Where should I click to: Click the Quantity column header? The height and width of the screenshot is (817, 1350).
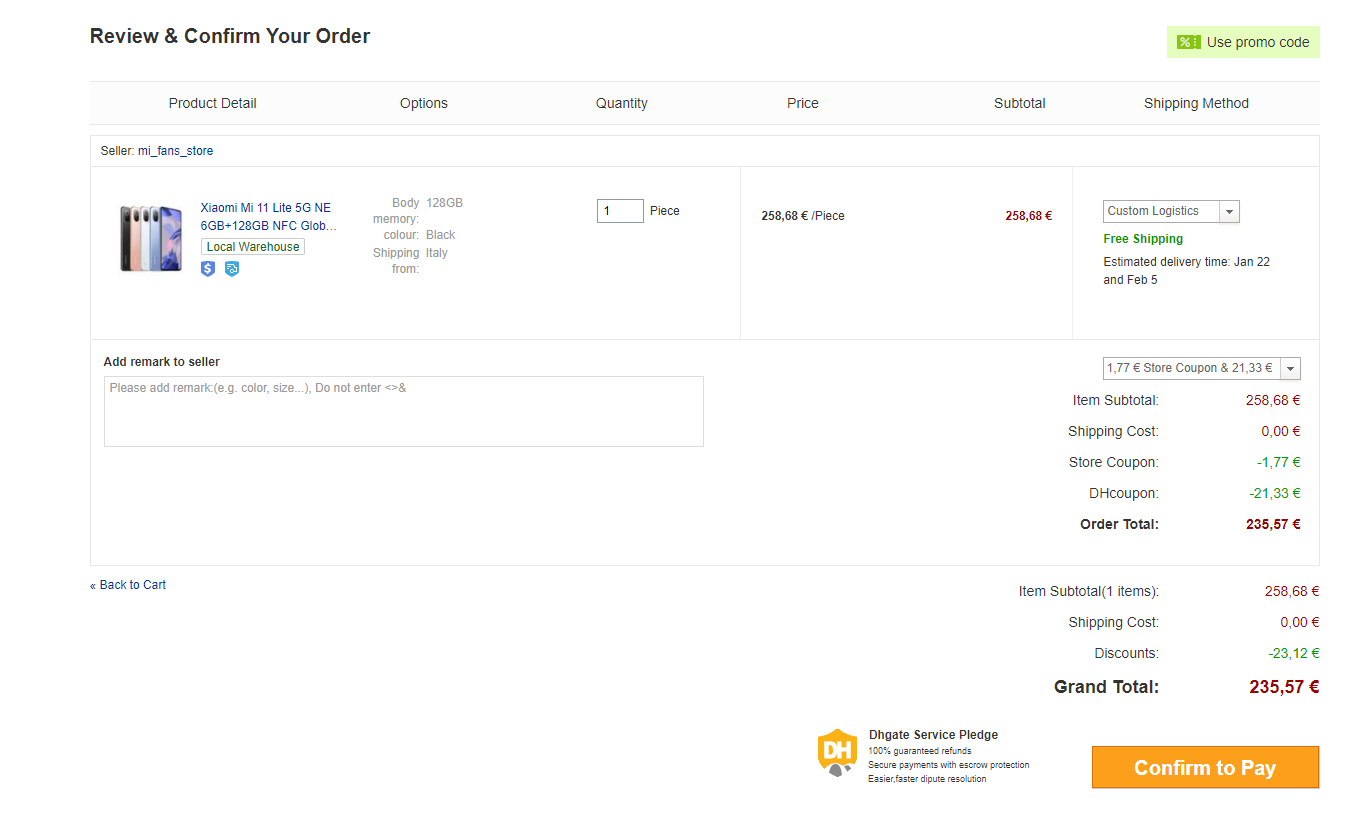622,103
